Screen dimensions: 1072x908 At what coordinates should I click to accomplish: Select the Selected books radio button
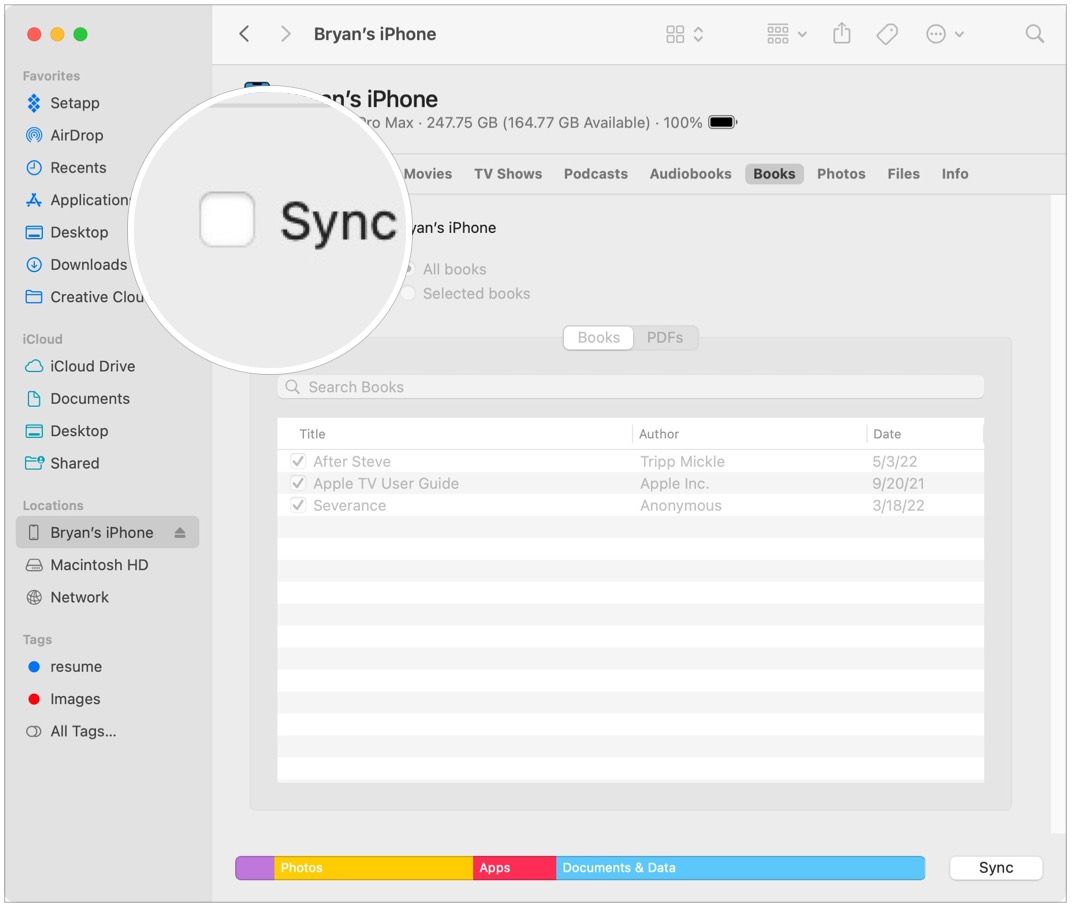point(408,293)
